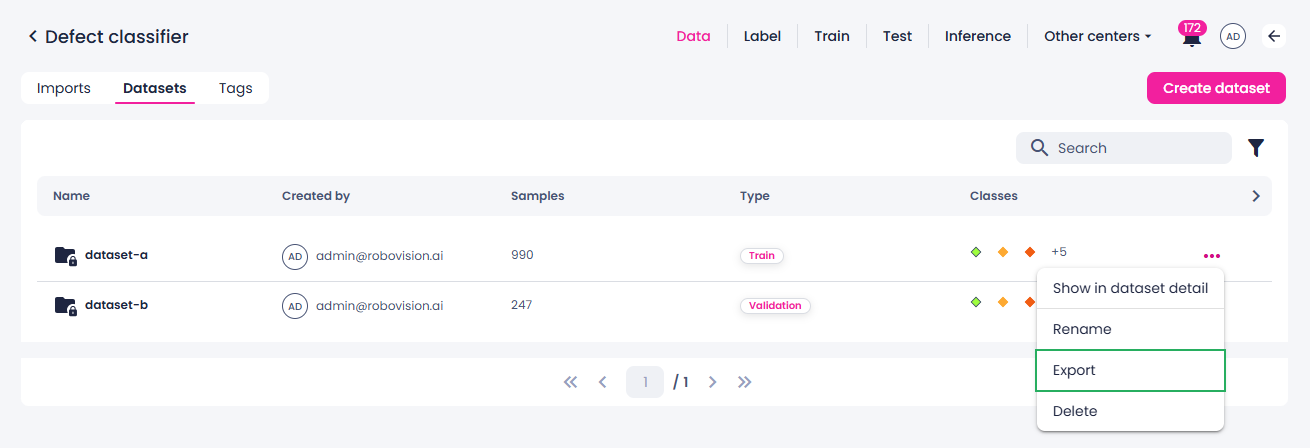The height and width of the screenshot is (448, 1310).
Task: Open the Tags tab
Action: click(236, 88)
